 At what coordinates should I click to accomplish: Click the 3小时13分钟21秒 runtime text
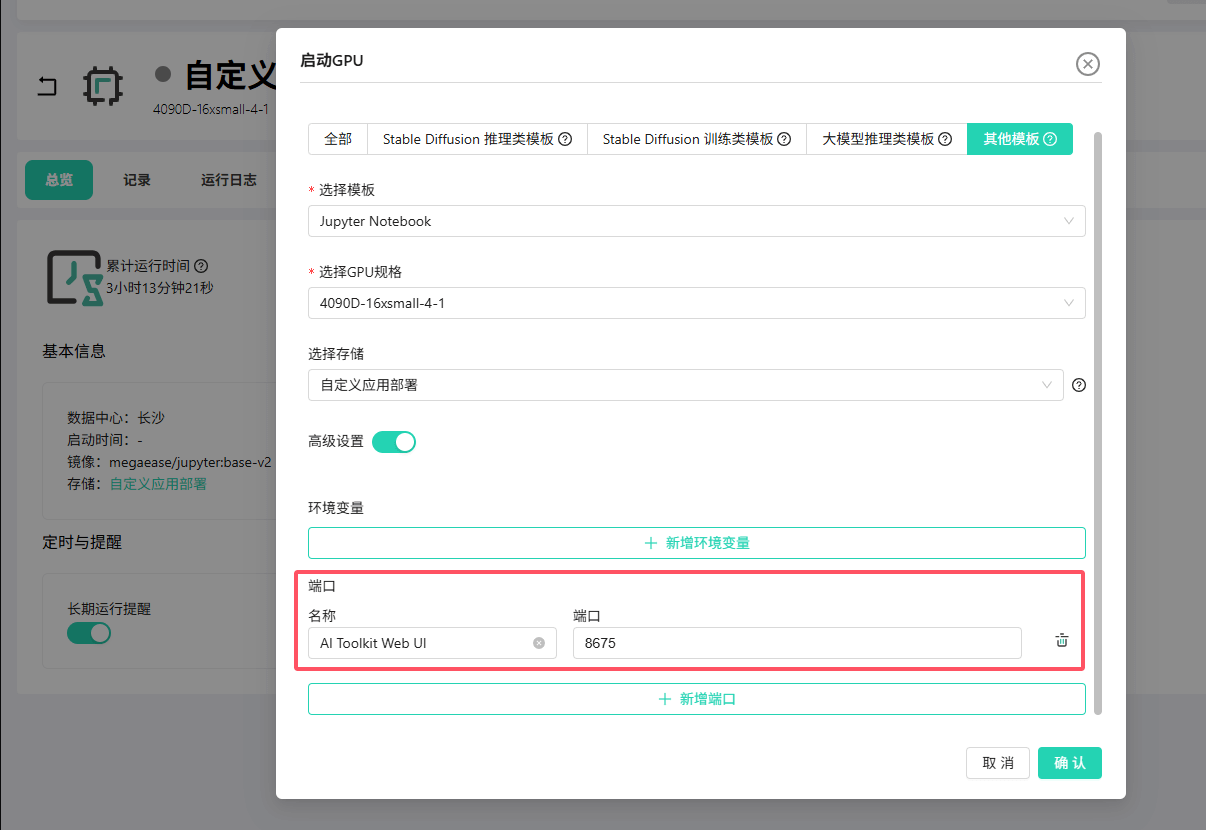click(160, 288)
